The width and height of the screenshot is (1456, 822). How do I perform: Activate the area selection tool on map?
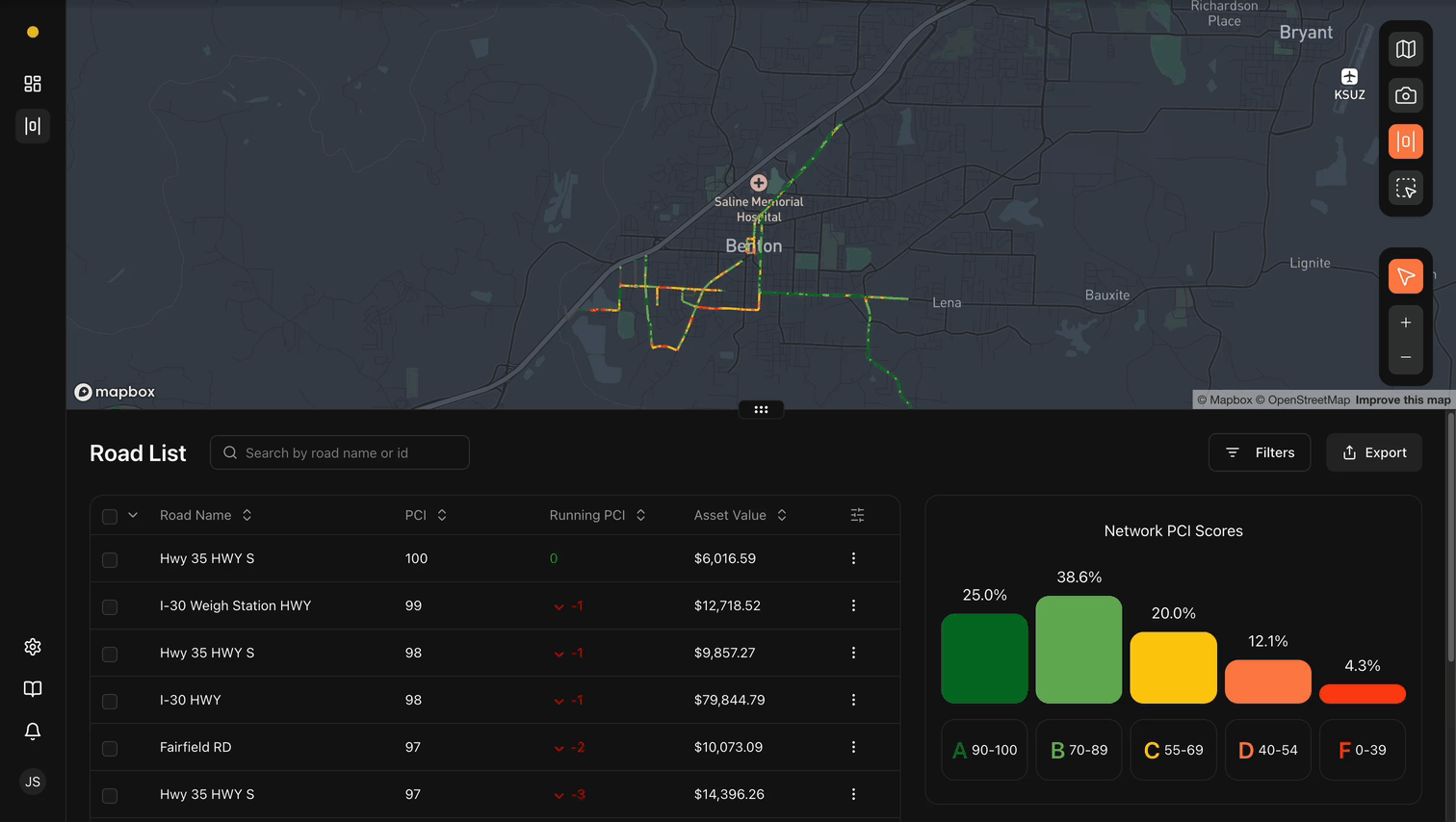pyautogui.click(x=1406, y=188)
